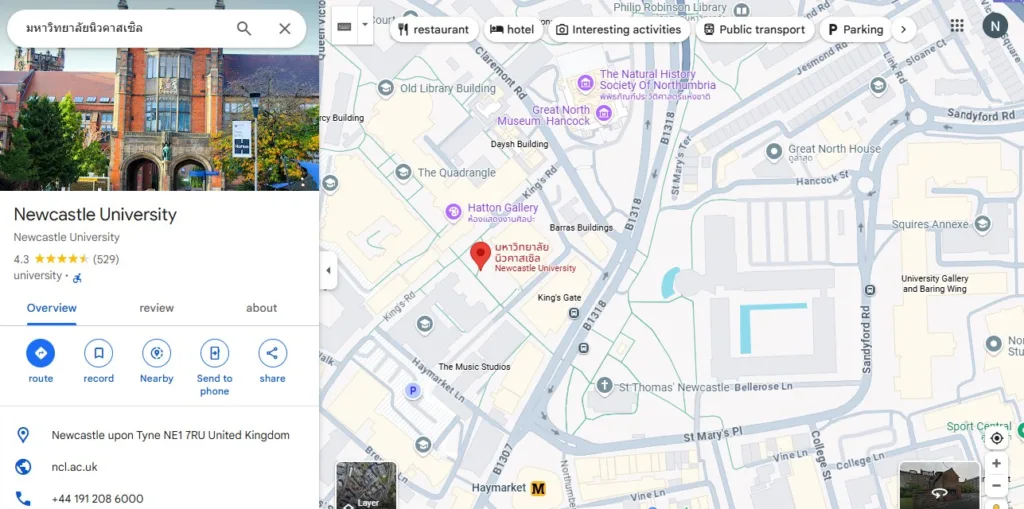The width and height of the screenshot is (1024, 509).
Task: Collapse the side panel arrow
Action: coord(328,270)
